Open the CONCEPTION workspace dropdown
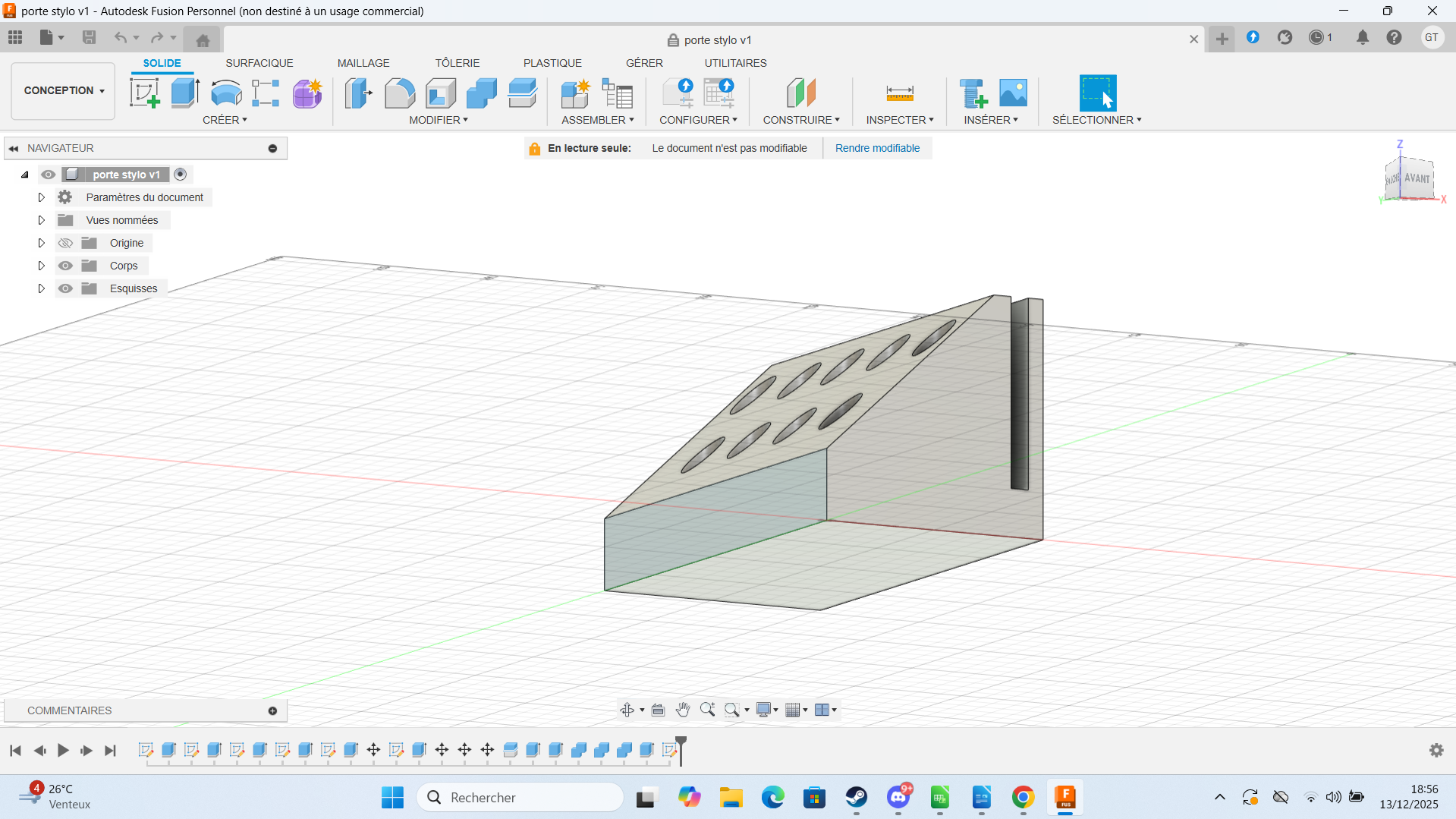The height and width of the screenshot is (819, 1456). coord(64,90)
